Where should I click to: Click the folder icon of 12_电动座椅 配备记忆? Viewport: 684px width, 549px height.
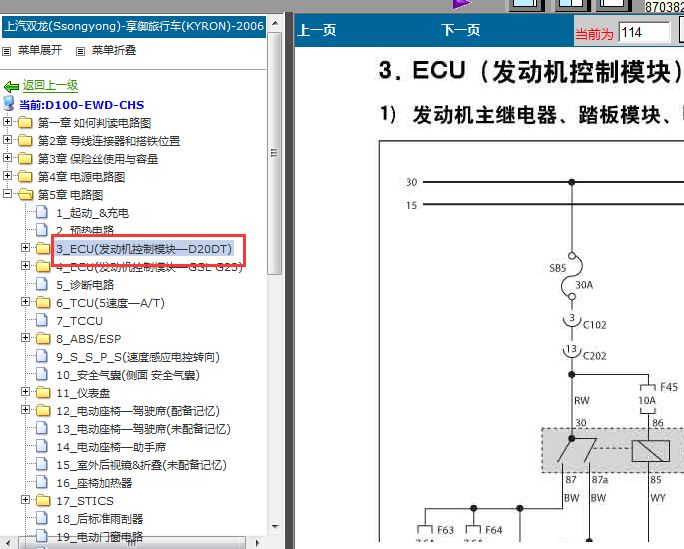[43, 410]
